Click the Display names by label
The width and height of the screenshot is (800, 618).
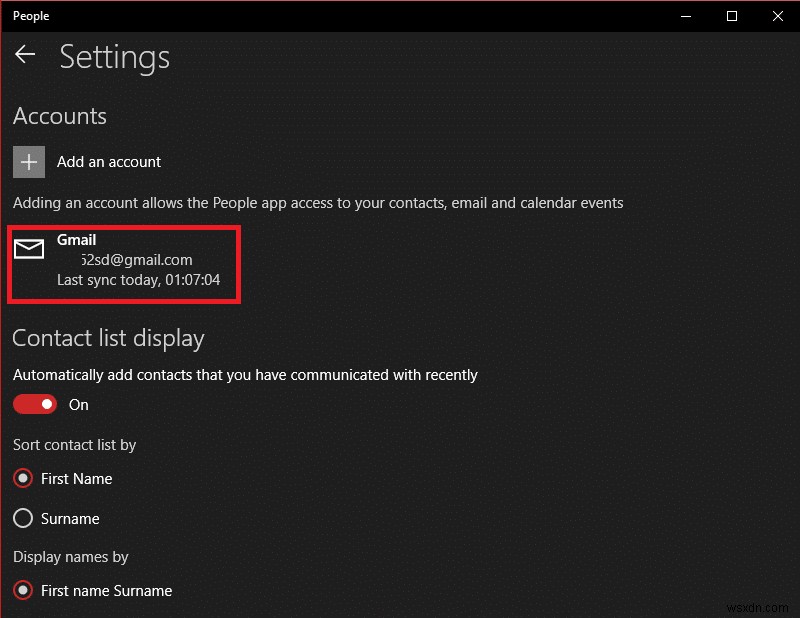(x=70, y=557)
